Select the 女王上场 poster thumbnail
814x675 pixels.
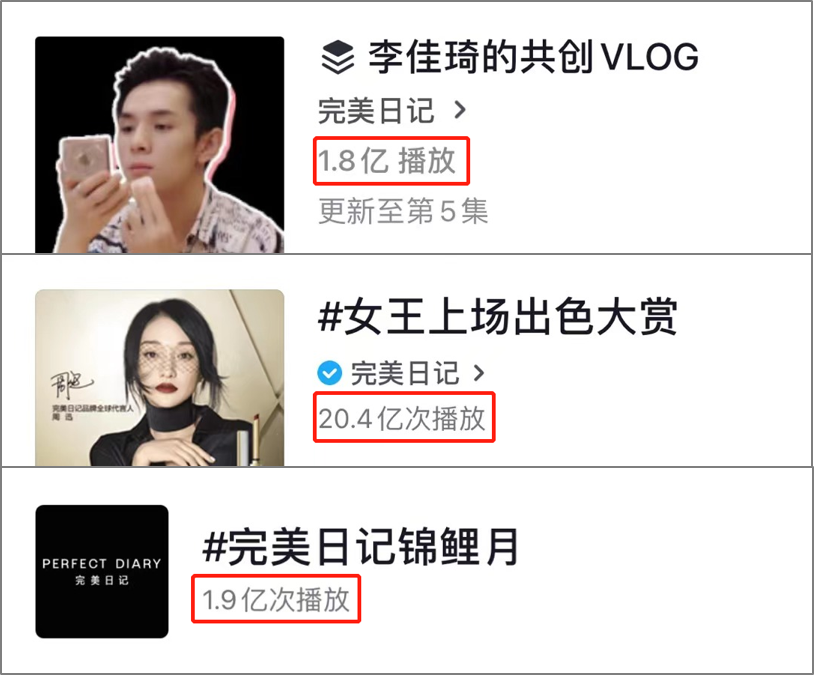pyautogui.click(x=160, y=377)
